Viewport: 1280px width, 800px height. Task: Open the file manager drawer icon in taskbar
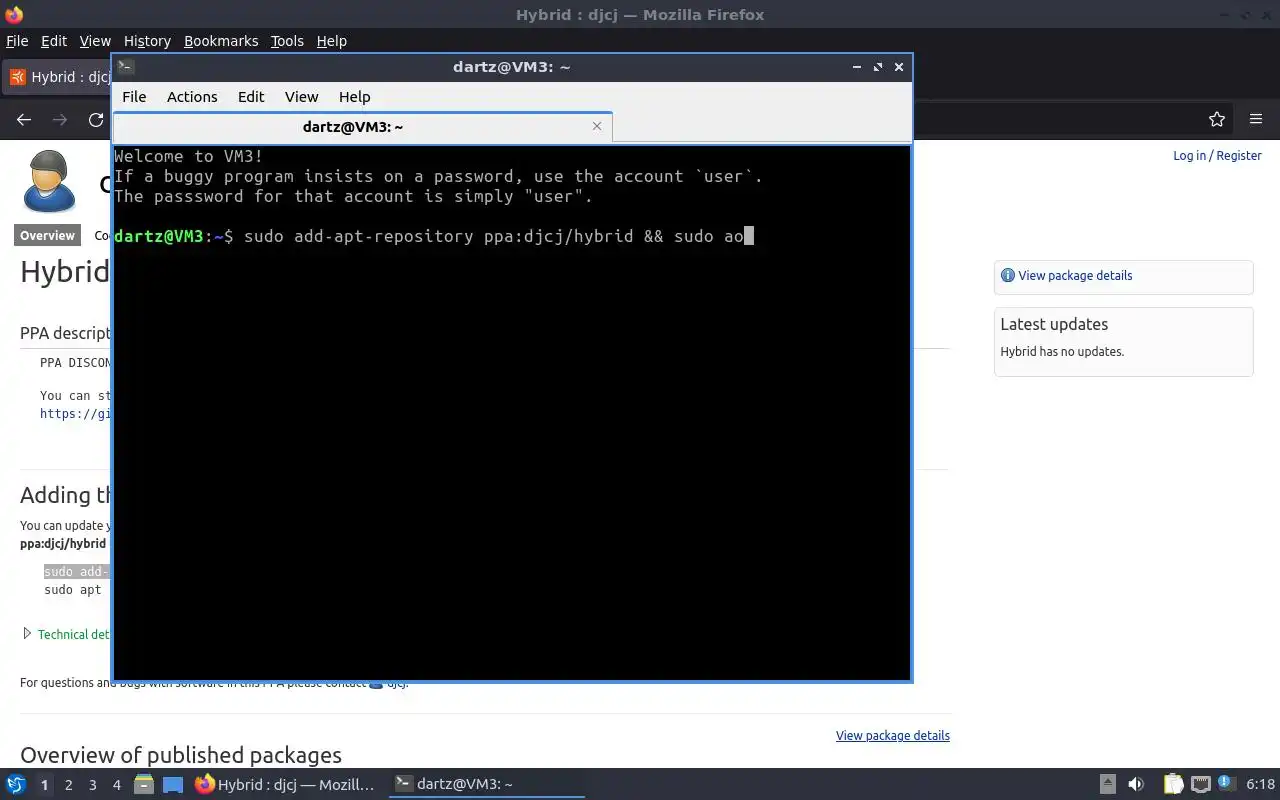(x=144, y=784)
